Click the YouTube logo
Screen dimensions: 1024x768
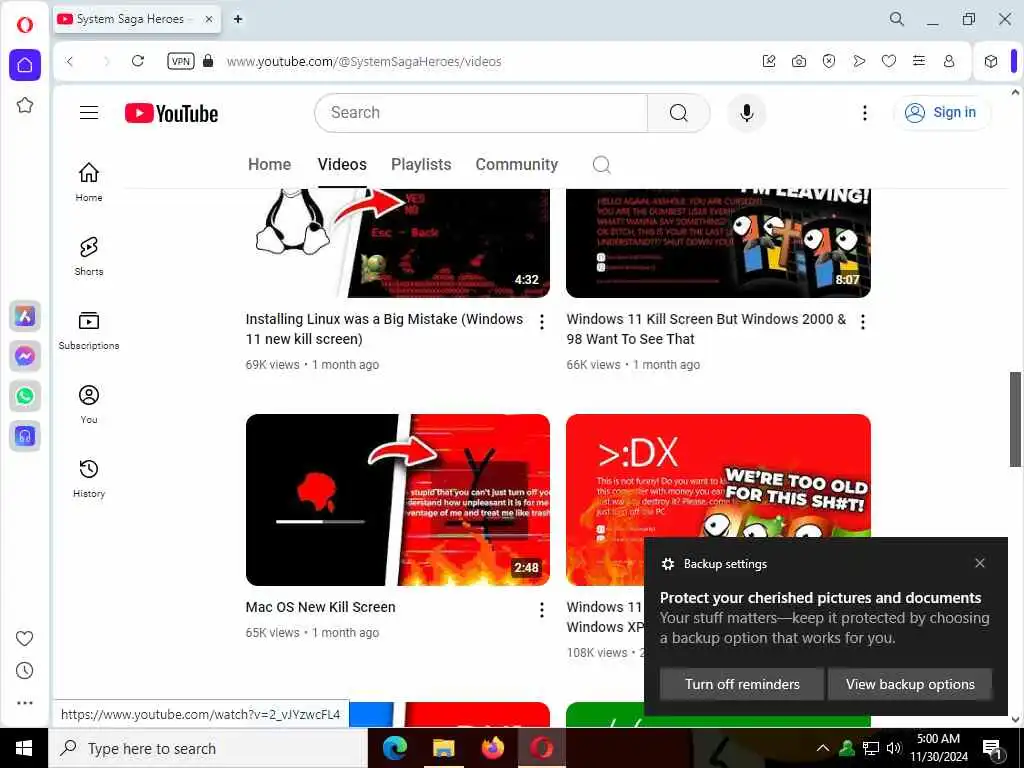pyautogui.click(x=171, y=113)
